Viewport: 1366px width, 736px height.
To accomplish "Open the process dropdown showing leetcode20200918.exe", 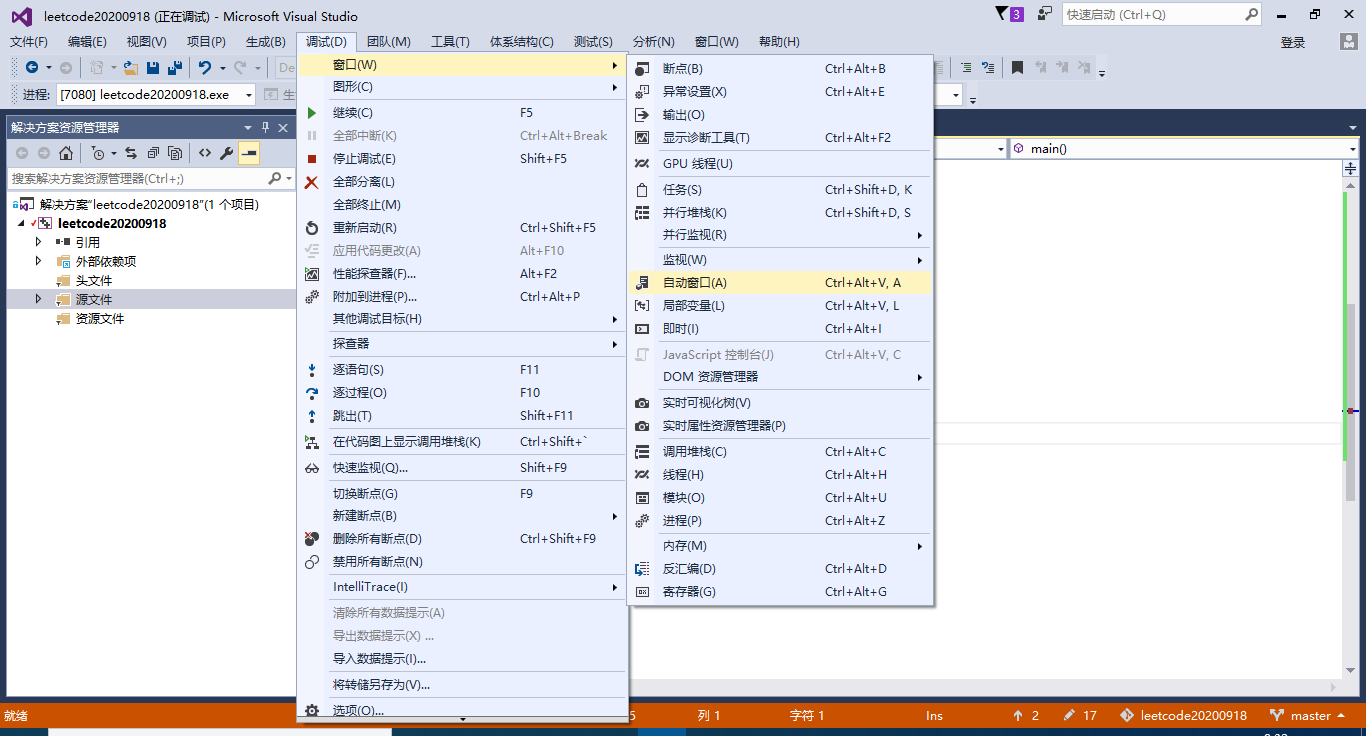I will (x=247, y=93).
